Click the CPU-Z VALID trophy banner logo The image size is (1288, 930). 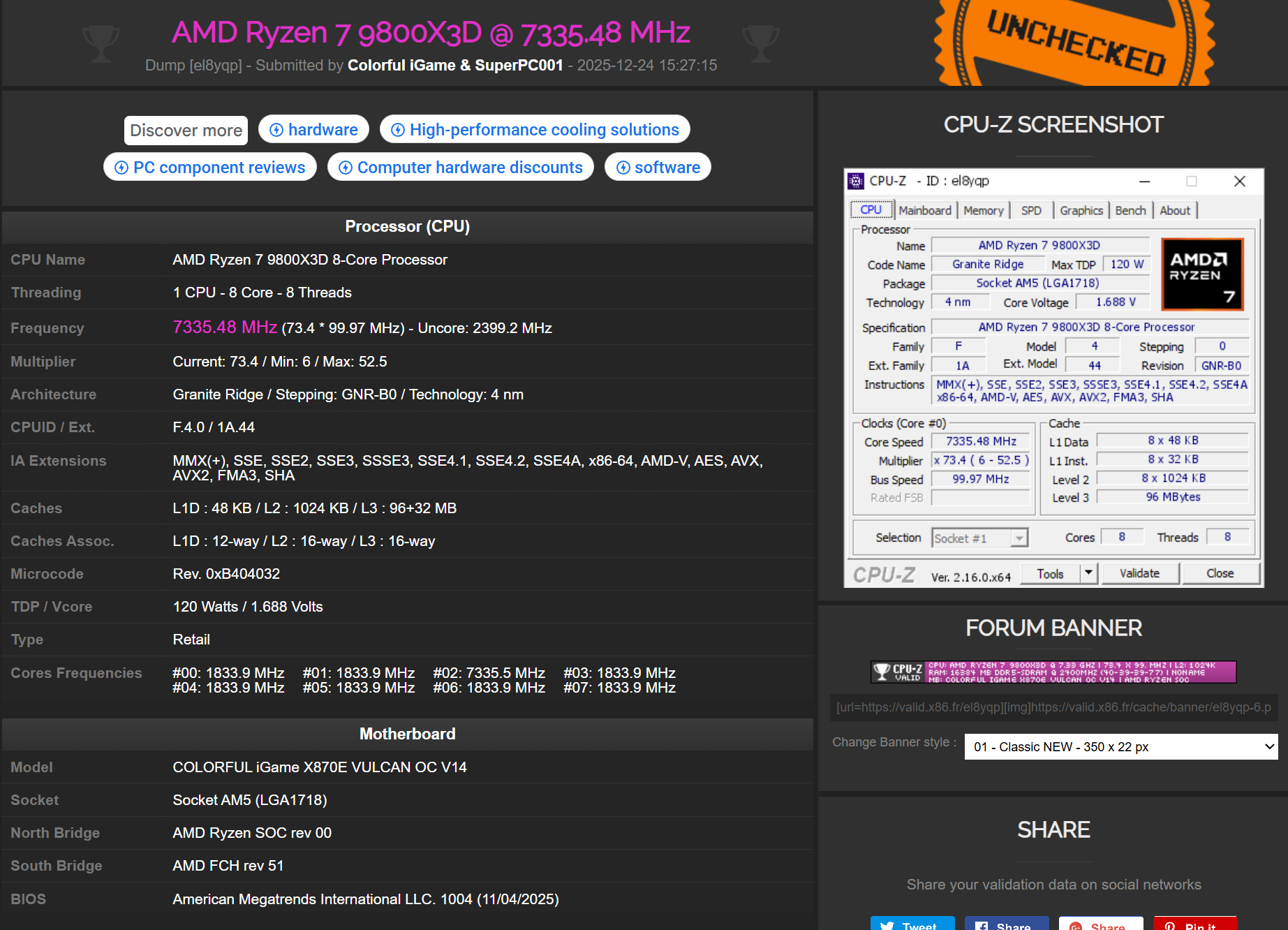tap(880, 672)
